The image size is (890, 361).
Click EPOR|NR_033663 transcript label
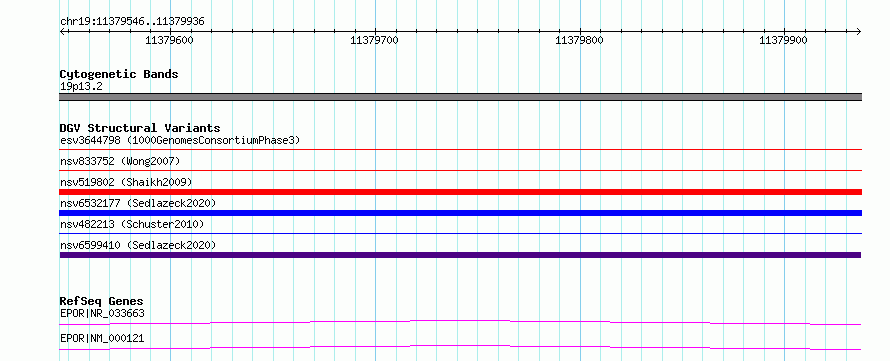tap(102, 313)
